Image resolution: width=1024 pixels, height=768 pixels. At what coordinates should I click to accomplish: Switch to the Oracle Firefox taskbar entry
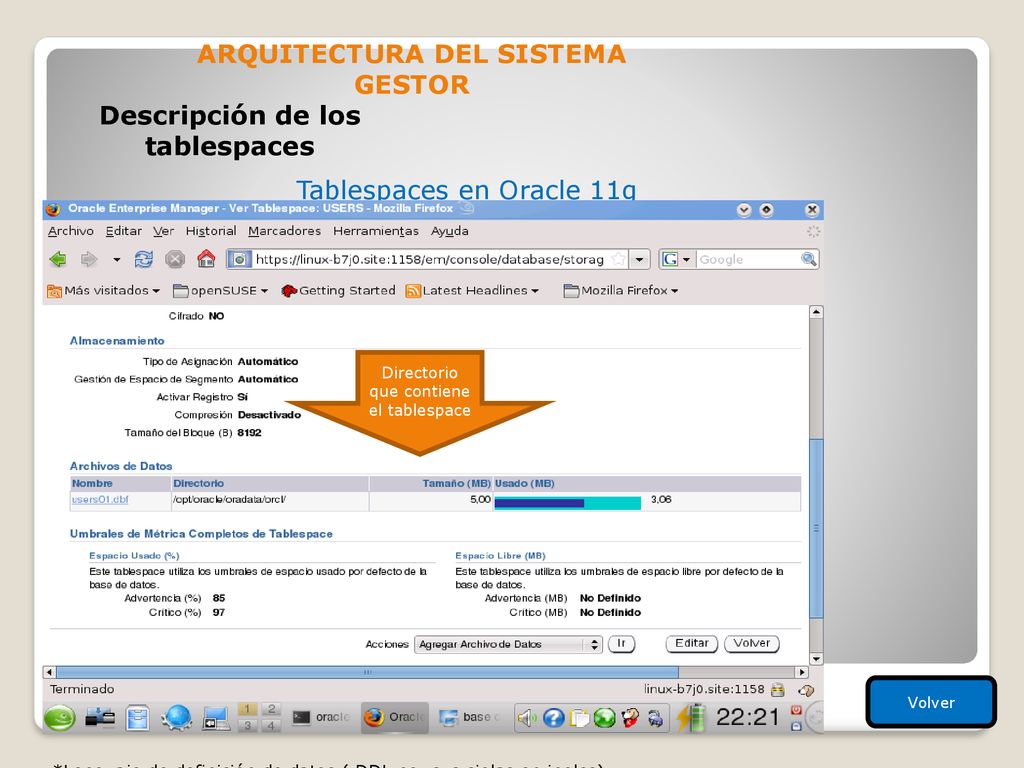click(395, 718)
